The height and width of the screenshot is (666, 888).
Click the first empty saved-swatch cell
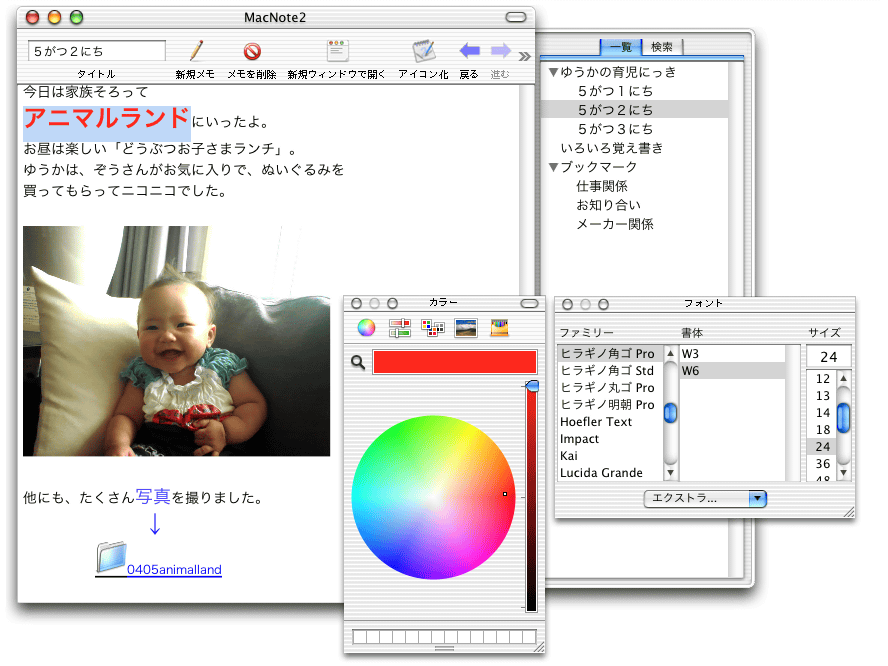click(x=359, y=637)
